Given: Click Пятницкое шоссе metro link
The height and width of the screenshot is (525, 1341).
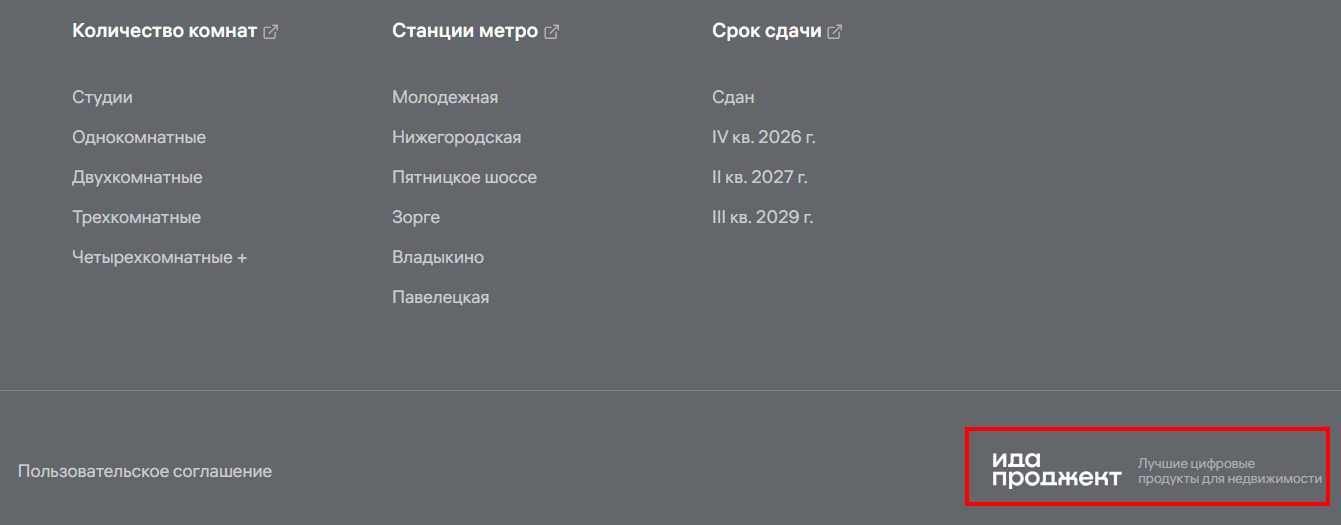Looking at the screenshot, I should click(x=464, y=178).
